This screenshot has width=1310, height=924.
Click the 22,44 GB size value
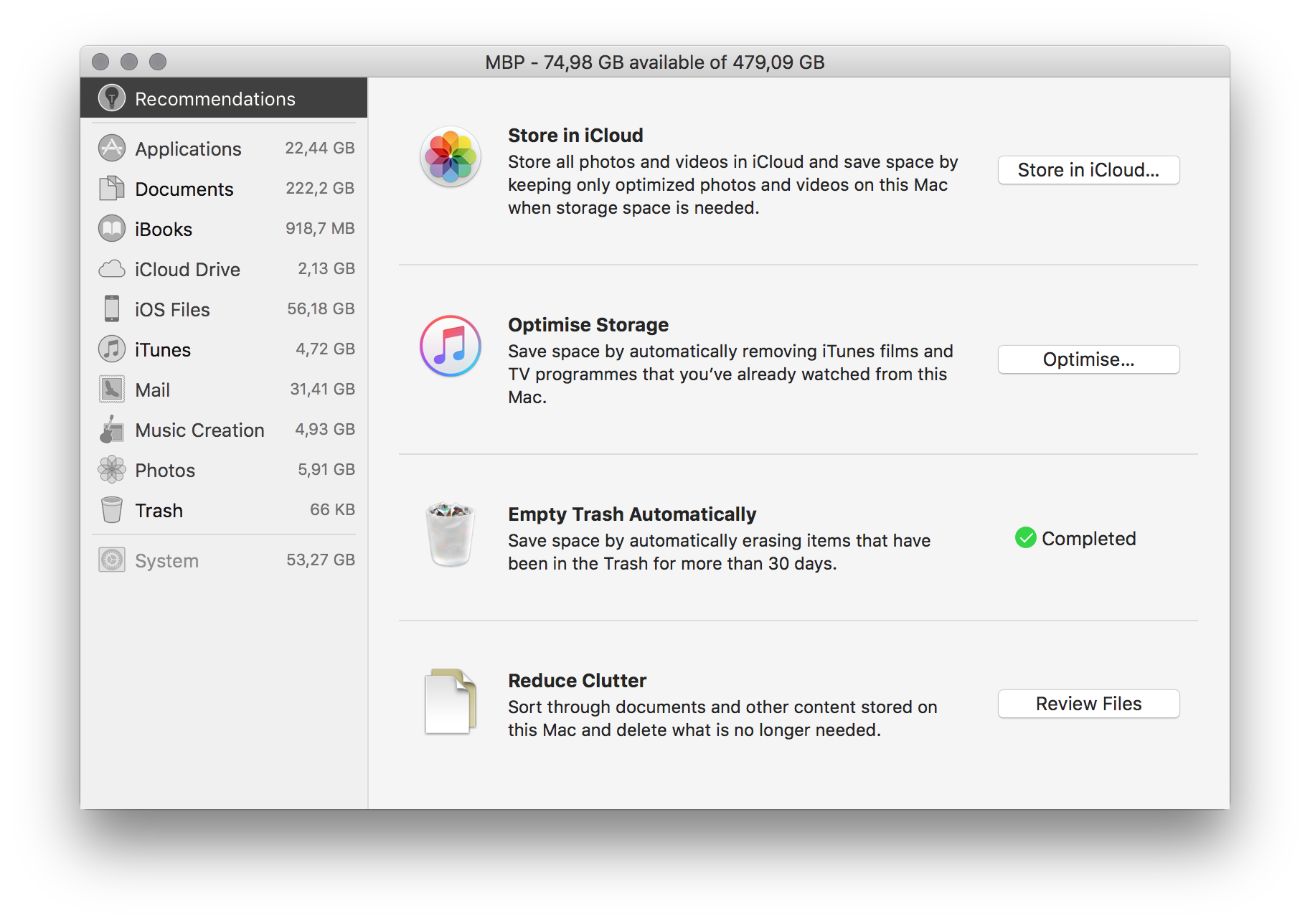click(x=320, y=148)
